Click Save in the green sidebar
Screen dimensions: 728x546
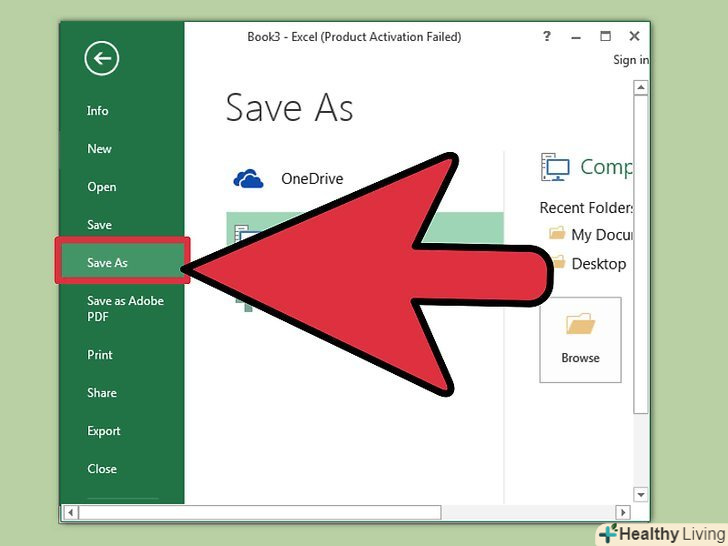(99, 225)
